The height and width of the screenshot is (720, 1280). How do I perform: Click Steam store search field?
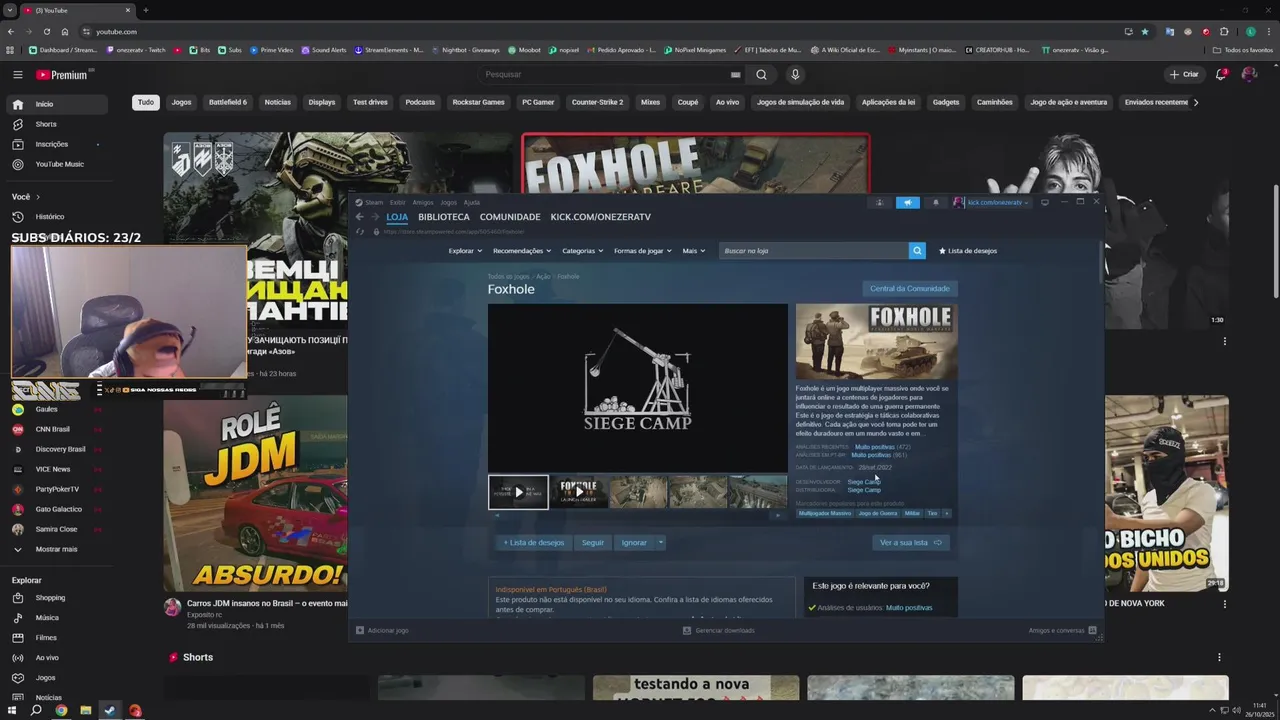813,251
